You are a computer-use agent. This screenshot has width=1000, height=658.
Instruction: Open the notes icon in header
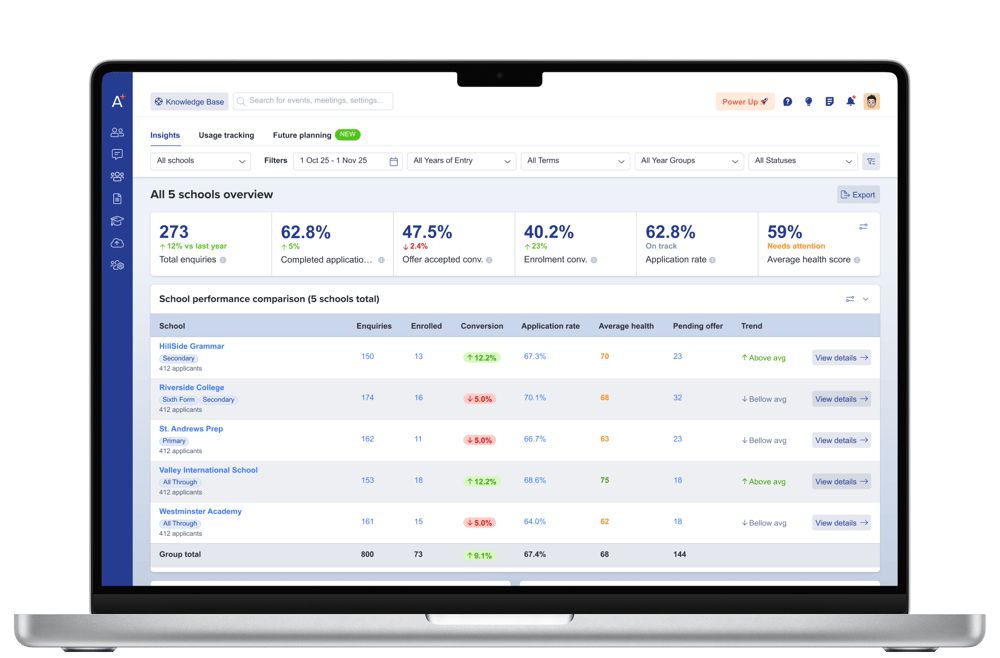click(x=829, y=102)
